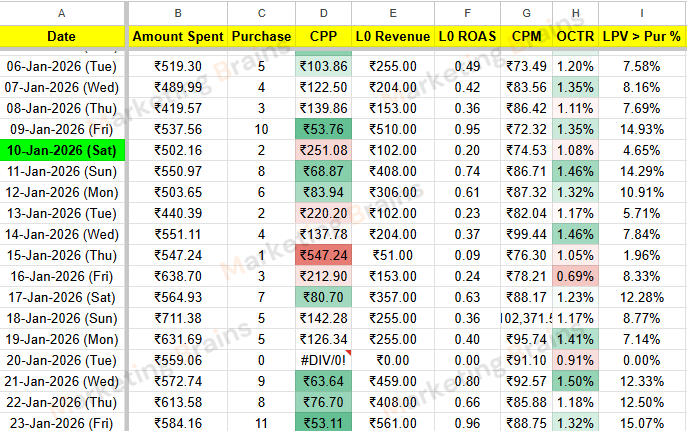Click the CPP header cell
Screen dimensions: 687x431
(322, 36)
